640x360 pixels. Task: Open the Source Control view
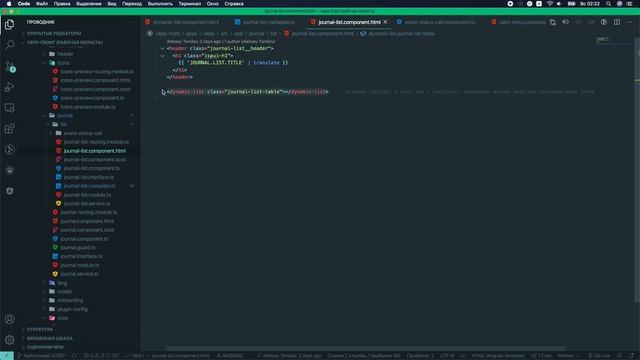pos(9,66)
